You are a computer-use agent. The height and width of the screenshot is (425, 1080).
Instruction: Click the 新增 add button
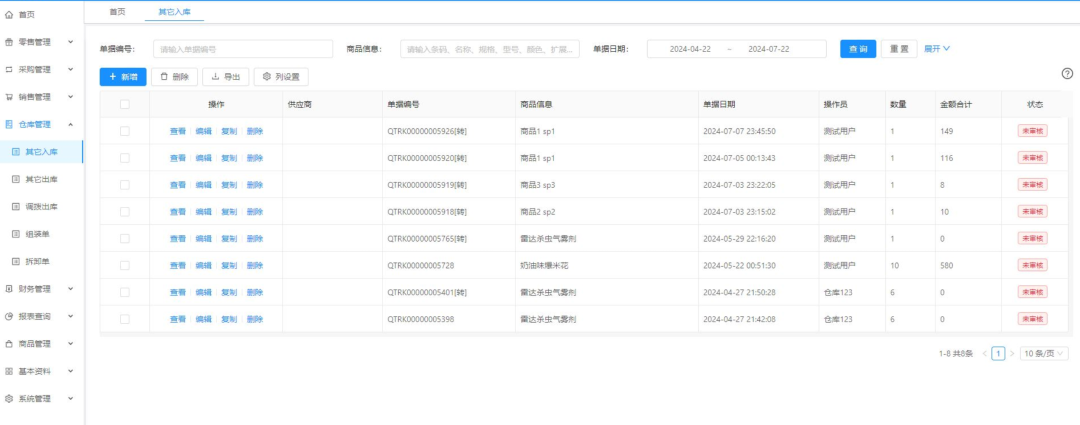tap(123, 77)
